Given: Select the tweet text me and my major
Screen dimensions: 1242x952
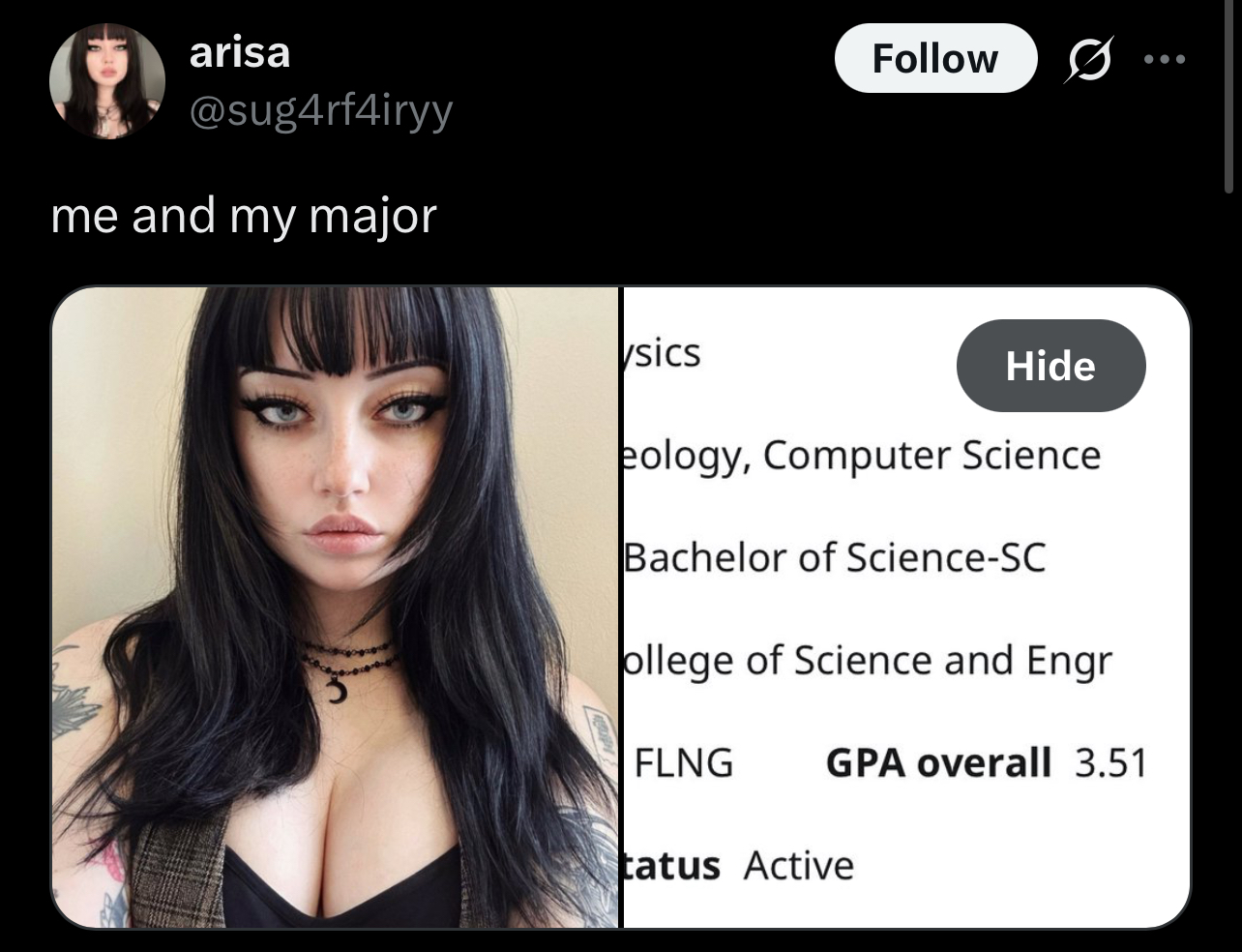Looking at the screenshot, I should tap(244, 216).
